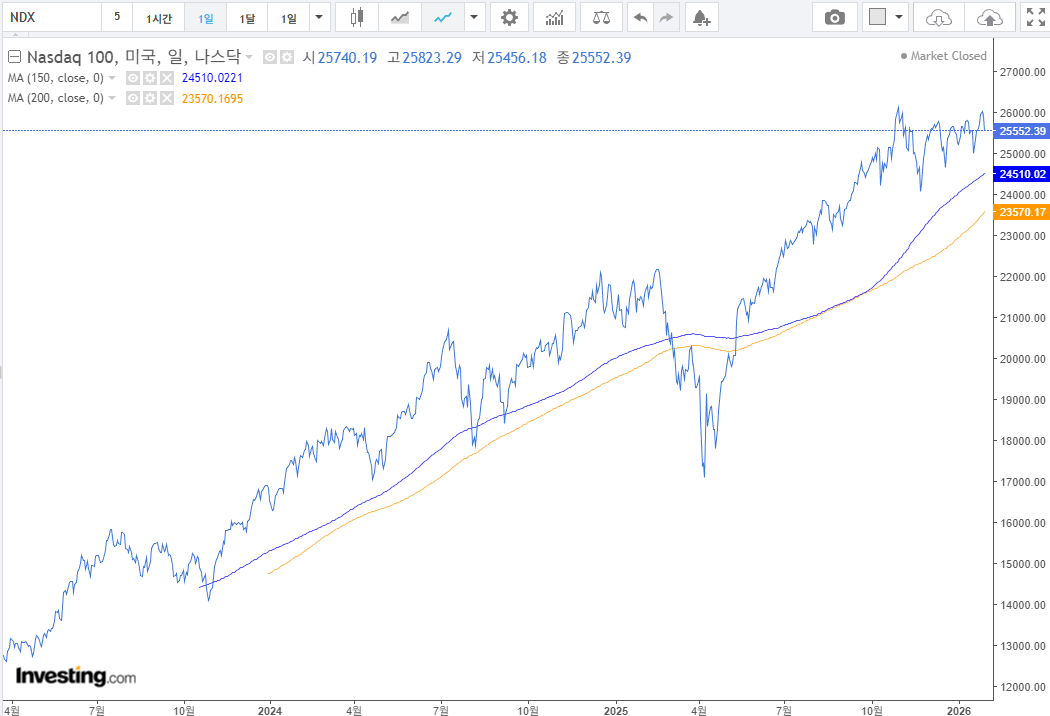The width and height of the screenshot is (1050, 716).
Task: Open the indicators icon in the toolbar
Action: [554, 17]
